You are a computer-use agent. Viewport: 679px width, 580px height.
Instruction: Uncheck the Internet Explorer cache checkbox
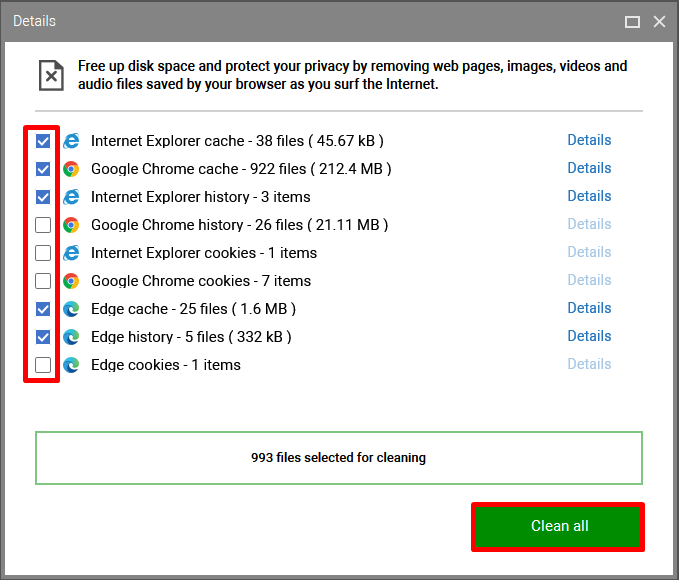[43, 141]
